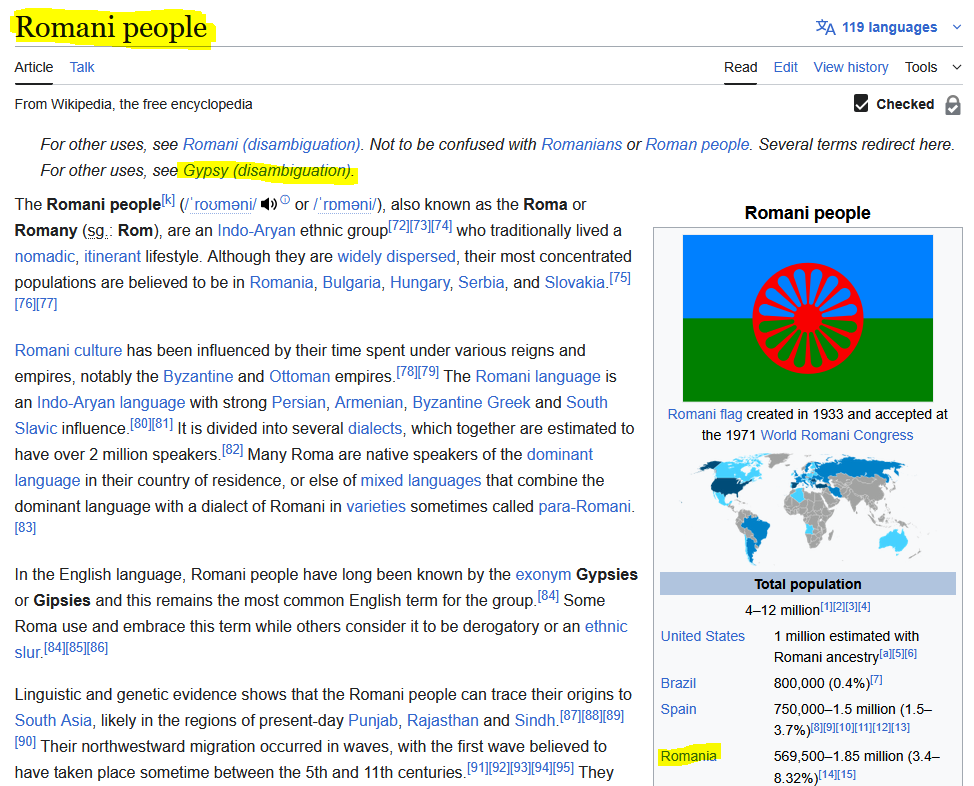974x786 pixels.
Task: Jump to footnote [k] after Romani people
Action: pos(168,200)
